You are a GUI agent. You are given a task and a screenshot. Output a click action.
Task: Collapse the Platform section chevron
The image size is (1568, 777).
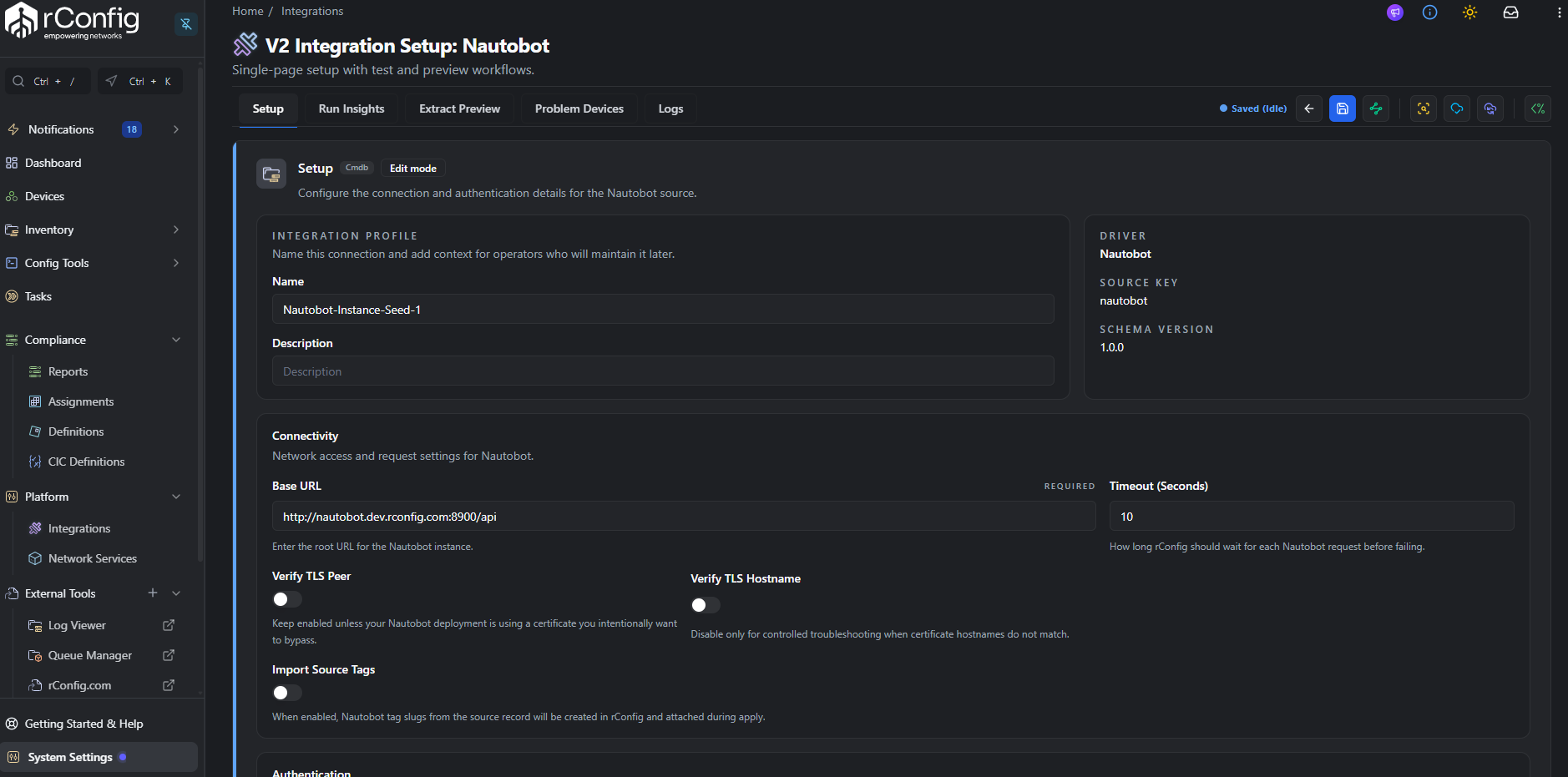(x=176, y=497)
